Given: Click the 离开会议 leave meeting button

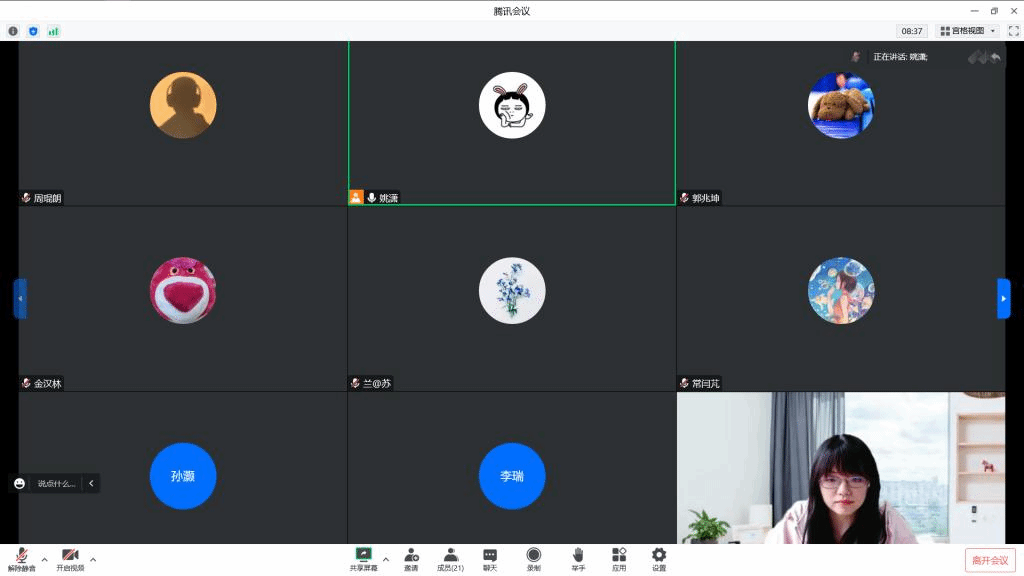Looking at the screenshot, I should (990, 560).
